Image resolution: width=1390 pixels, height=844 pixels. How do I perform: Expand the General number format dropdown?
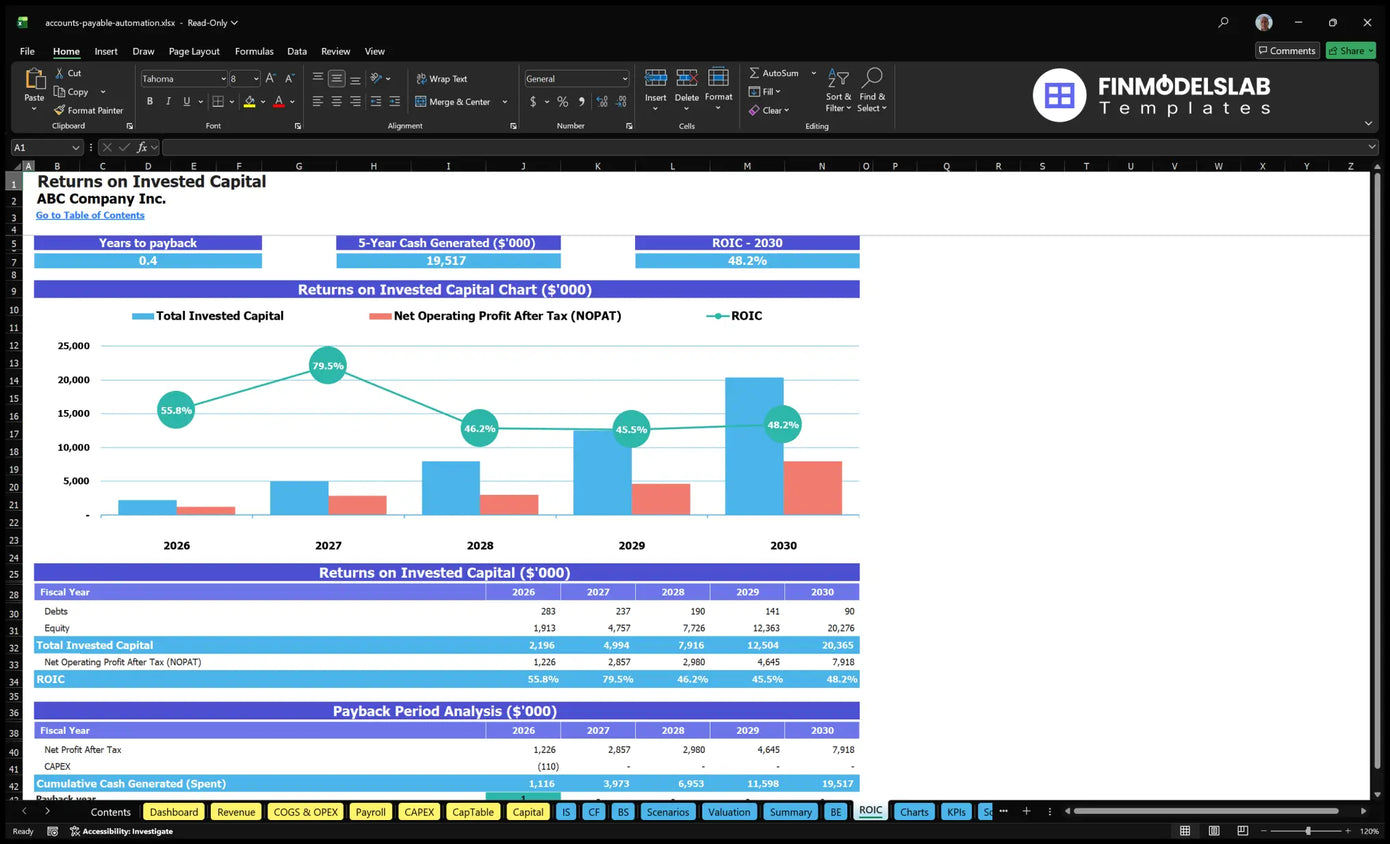pos(625,79)
